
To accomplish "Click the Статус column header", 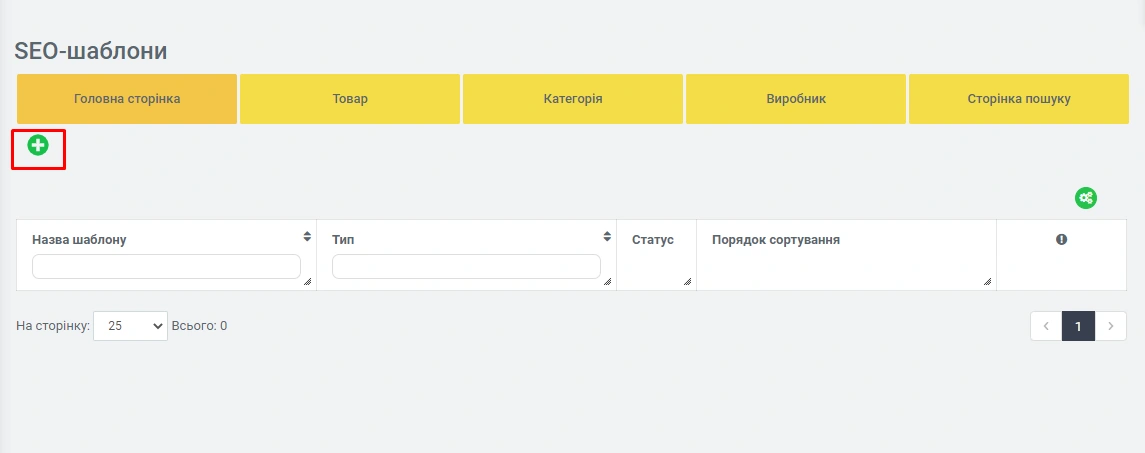I will click(653, 240).
